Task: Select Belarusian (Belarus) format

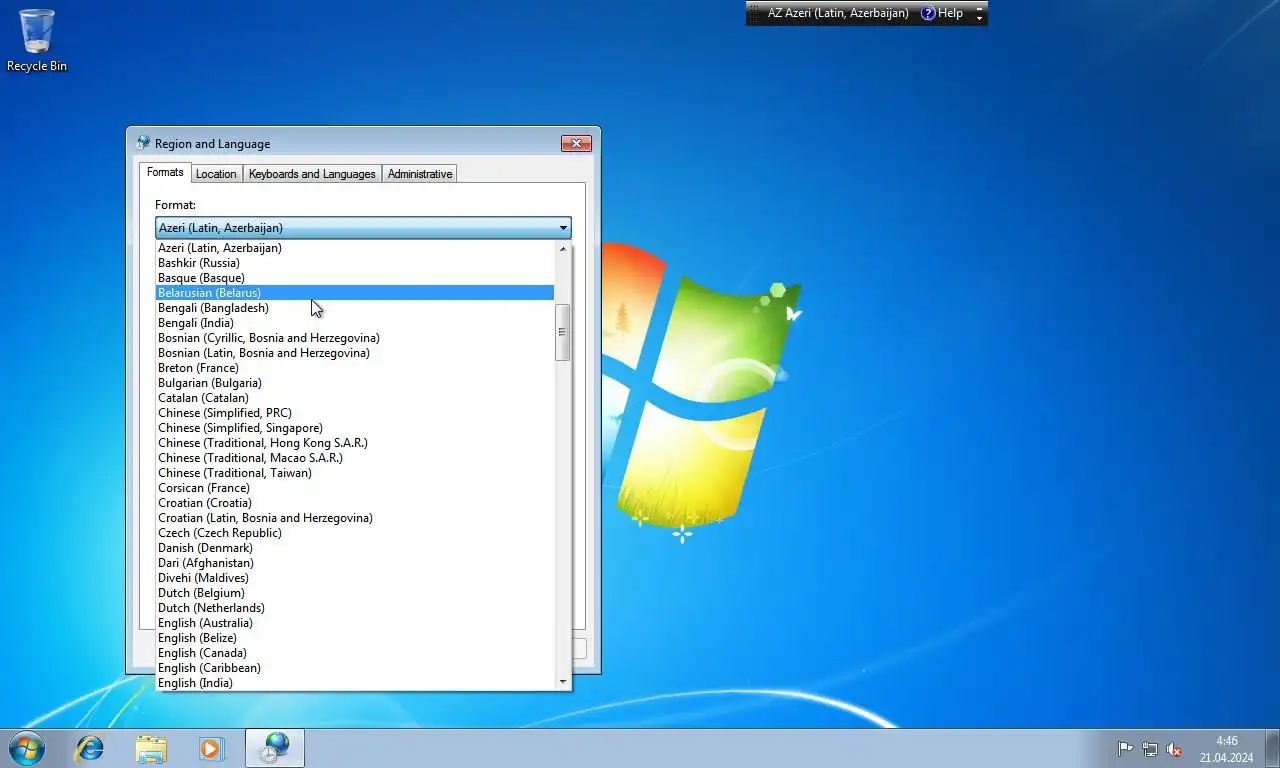Action: pyautogui.click(x=355, y=293)
